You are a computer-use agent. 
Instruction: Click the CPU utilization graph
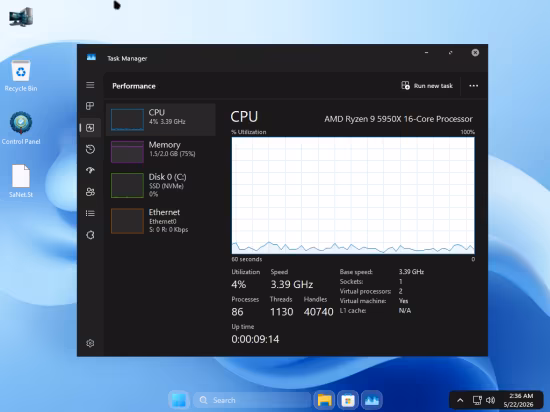pos(353,195)
